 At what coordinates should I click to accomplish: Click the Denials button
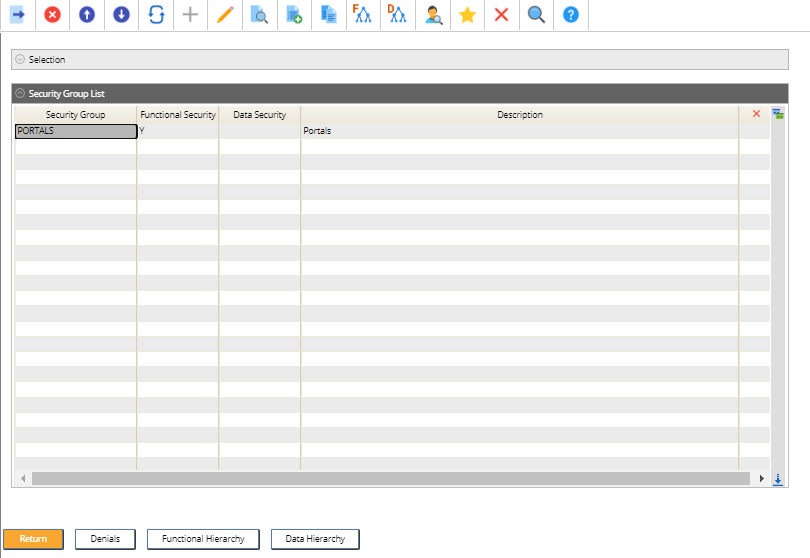[105, 539]
